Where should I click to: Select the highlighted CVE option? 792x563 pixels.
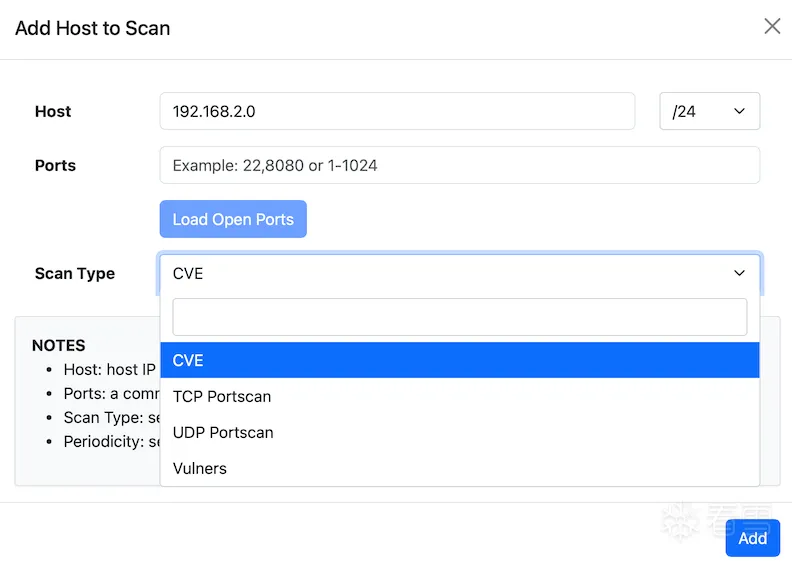(459, 360)
